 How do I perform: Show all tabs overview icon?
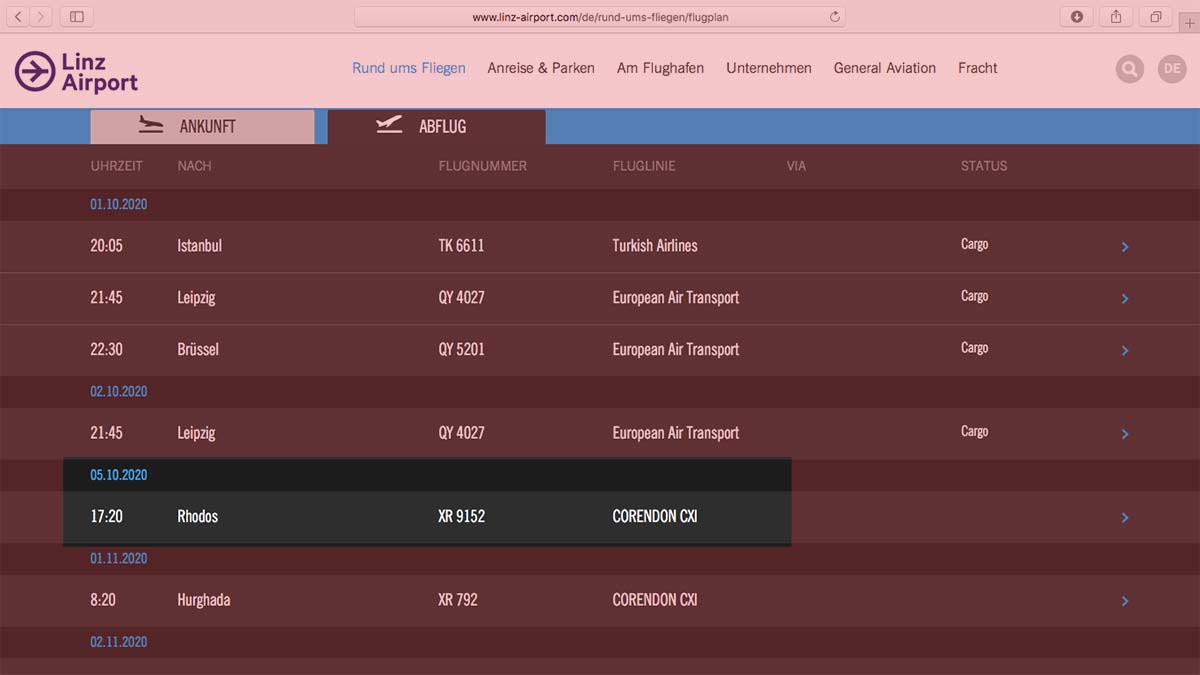(x=1155, y=16)
